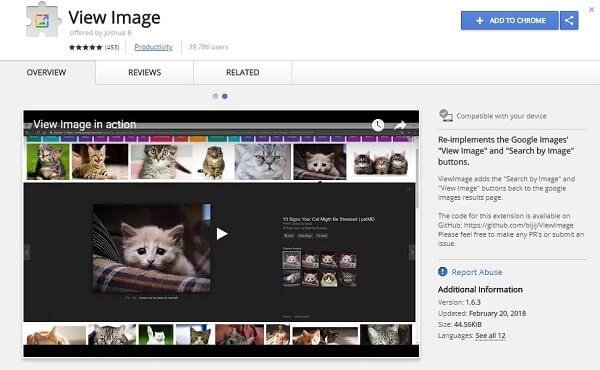Click the Updated February 20, 2018 text
This screenshot has height=370, width=600.
click(x=482, y=313)
